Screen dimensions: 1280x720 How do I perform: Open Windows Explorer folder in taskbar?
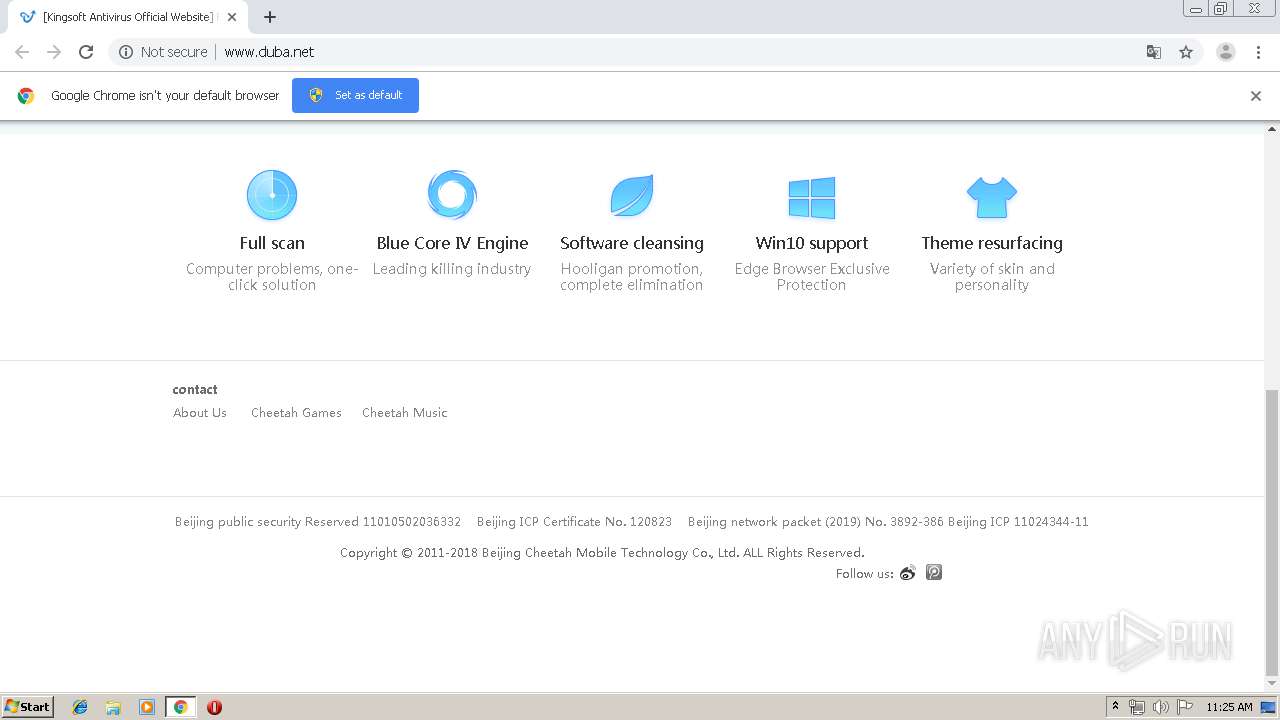pos(113,707)
